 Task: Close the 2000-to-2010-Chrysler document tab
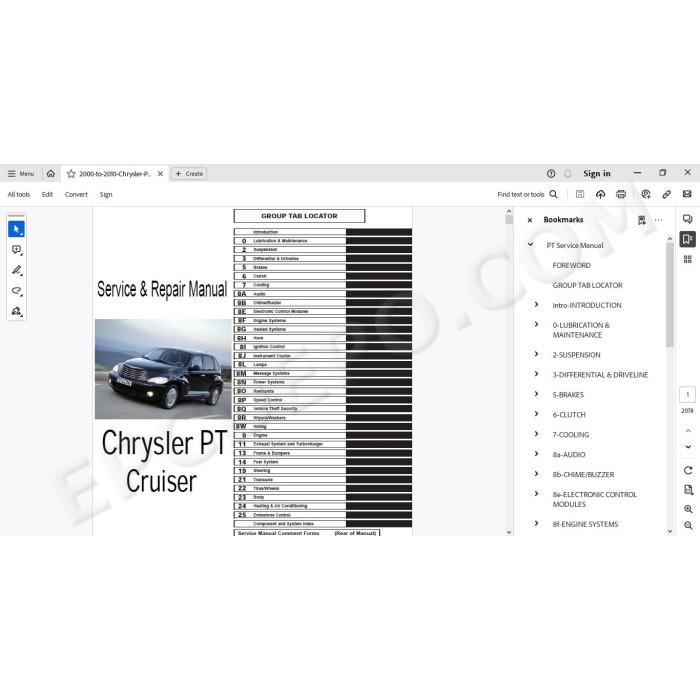coord(160,174)
